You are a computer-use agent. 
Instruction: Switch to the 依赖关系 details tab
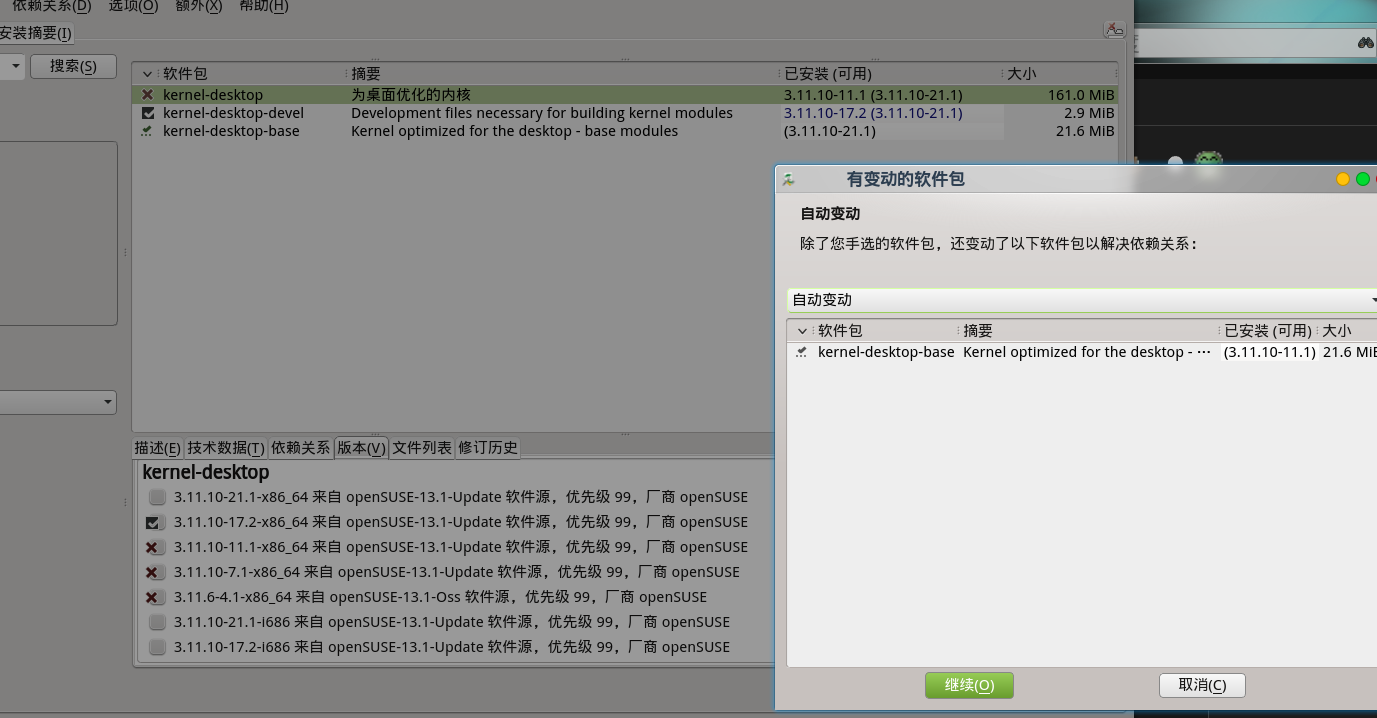301,448
